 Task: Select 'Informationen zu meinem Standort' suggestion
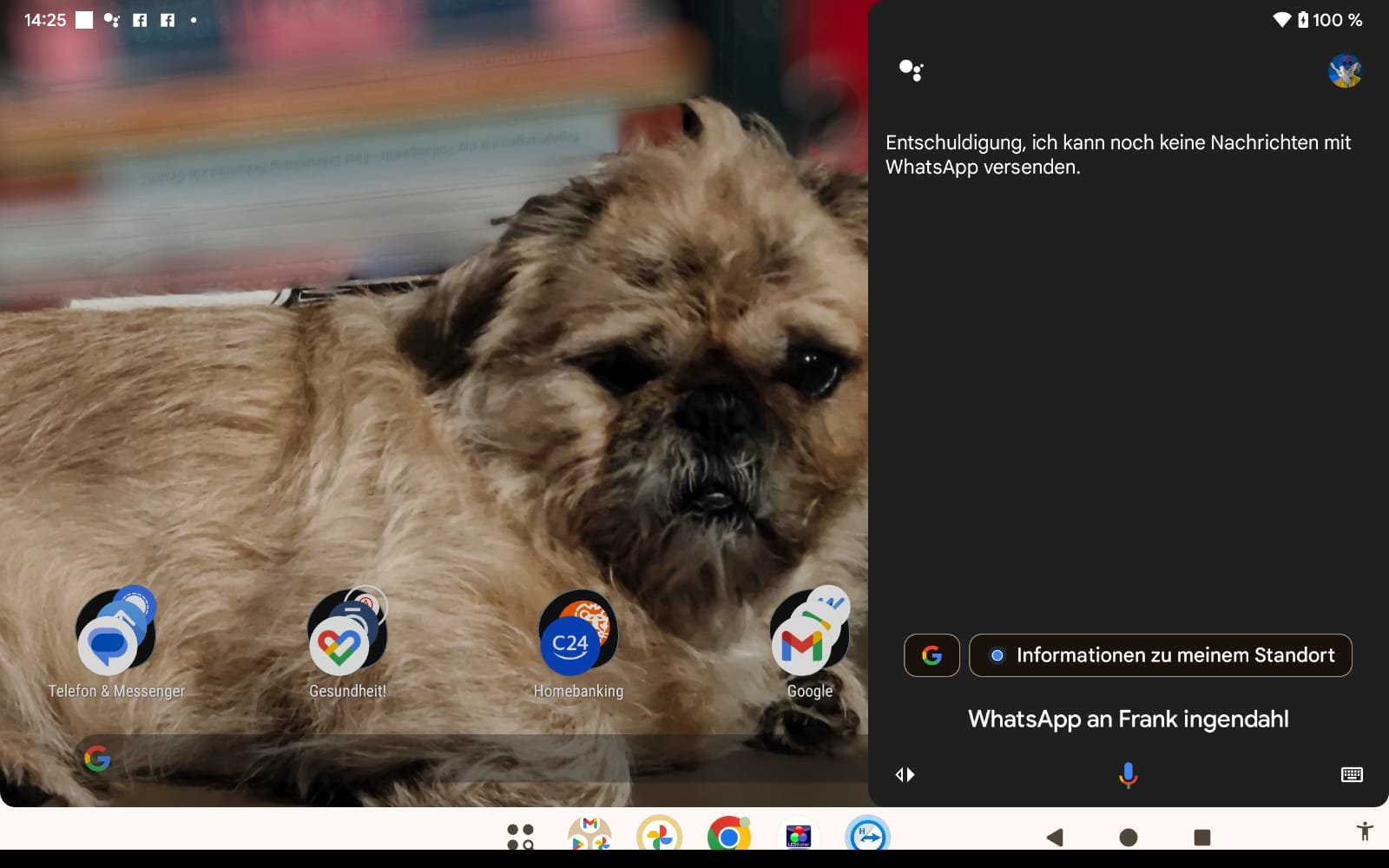click(1161, 655)
